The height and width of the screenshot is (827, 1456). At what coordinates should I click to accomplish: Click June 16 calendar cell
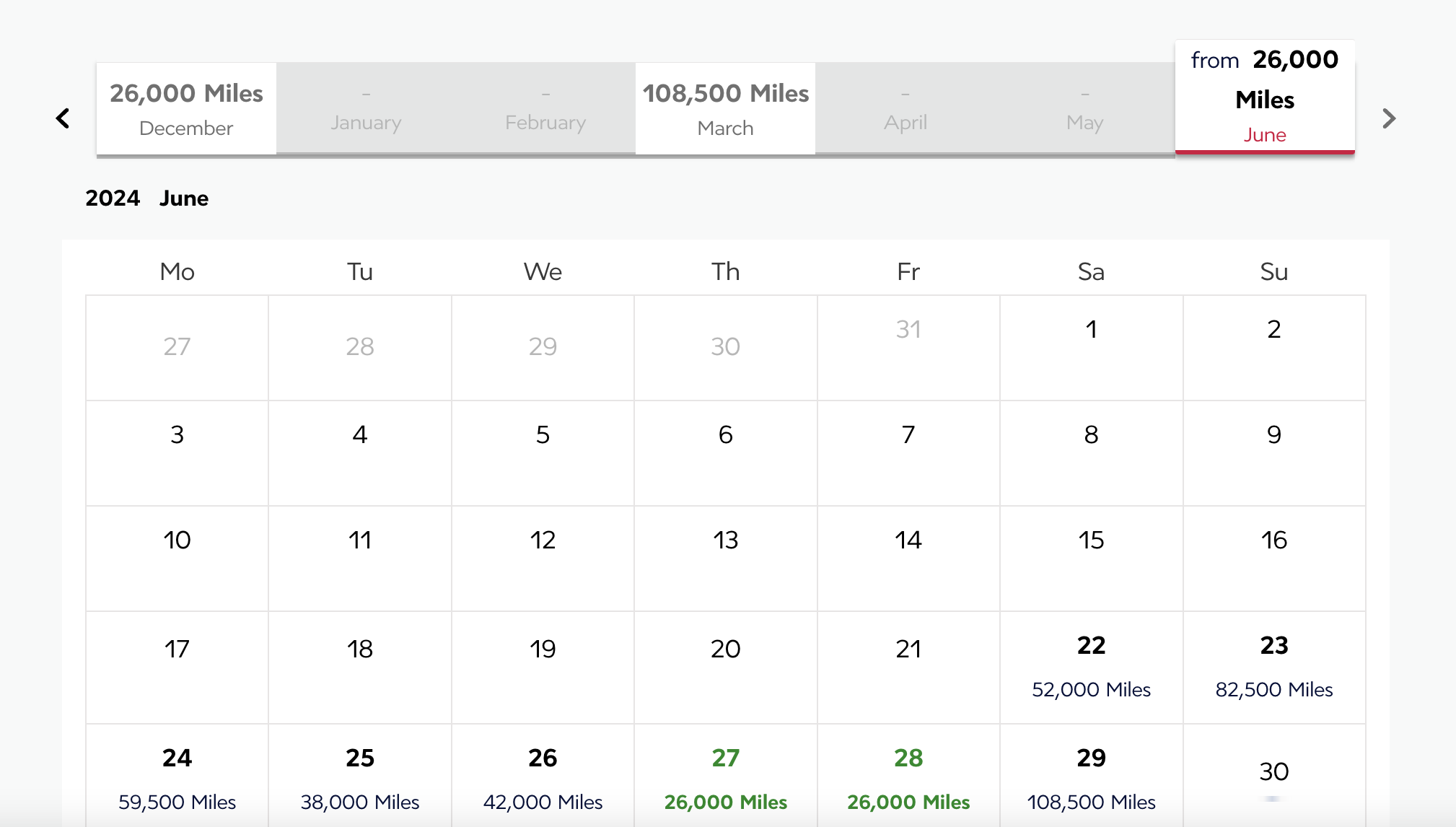(x=1274, y=559)
